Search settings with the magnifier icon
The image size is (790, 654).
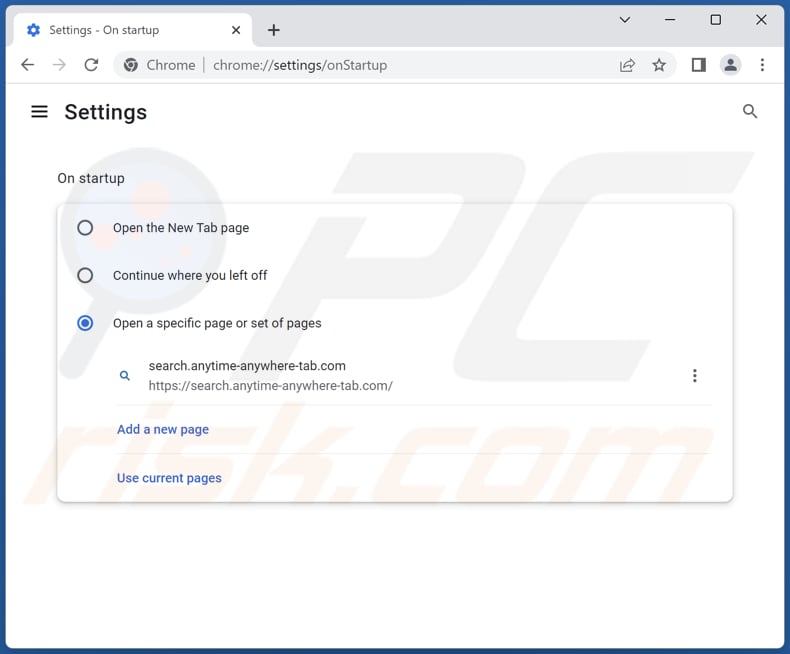tap(750, 112)
